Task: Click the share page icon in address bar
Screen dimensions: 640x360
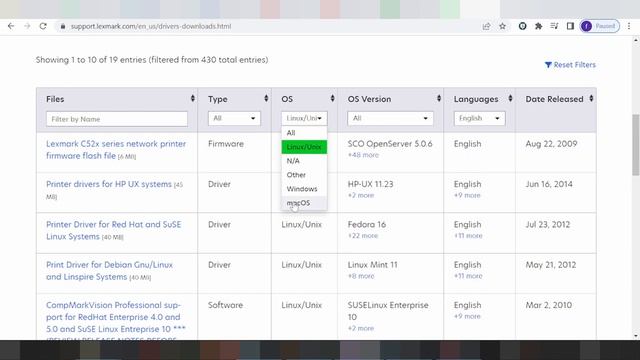Action: (486, 26)
